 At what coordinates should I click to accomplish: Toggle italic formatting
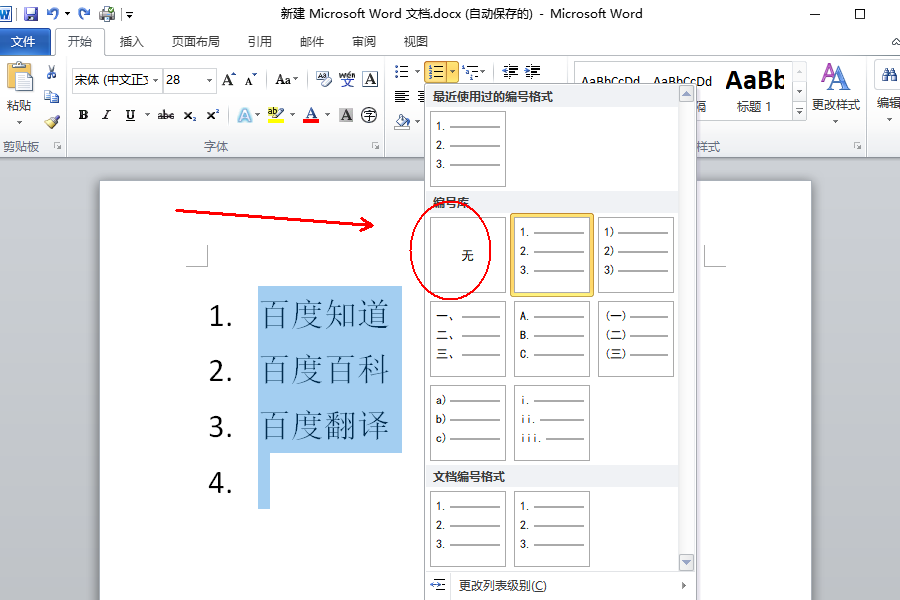[x=106, y=115]
